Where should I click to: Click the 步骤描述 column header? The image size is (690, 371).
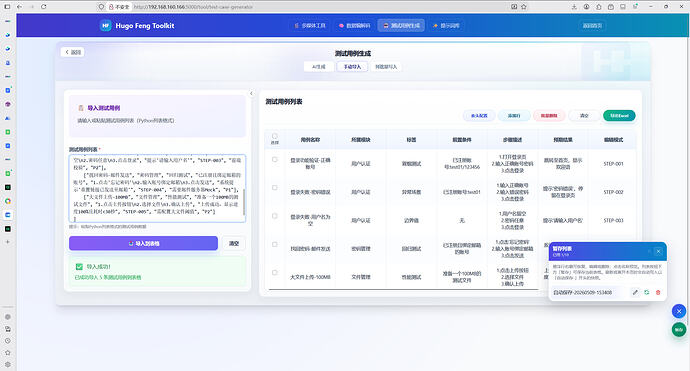coord(512,140)
